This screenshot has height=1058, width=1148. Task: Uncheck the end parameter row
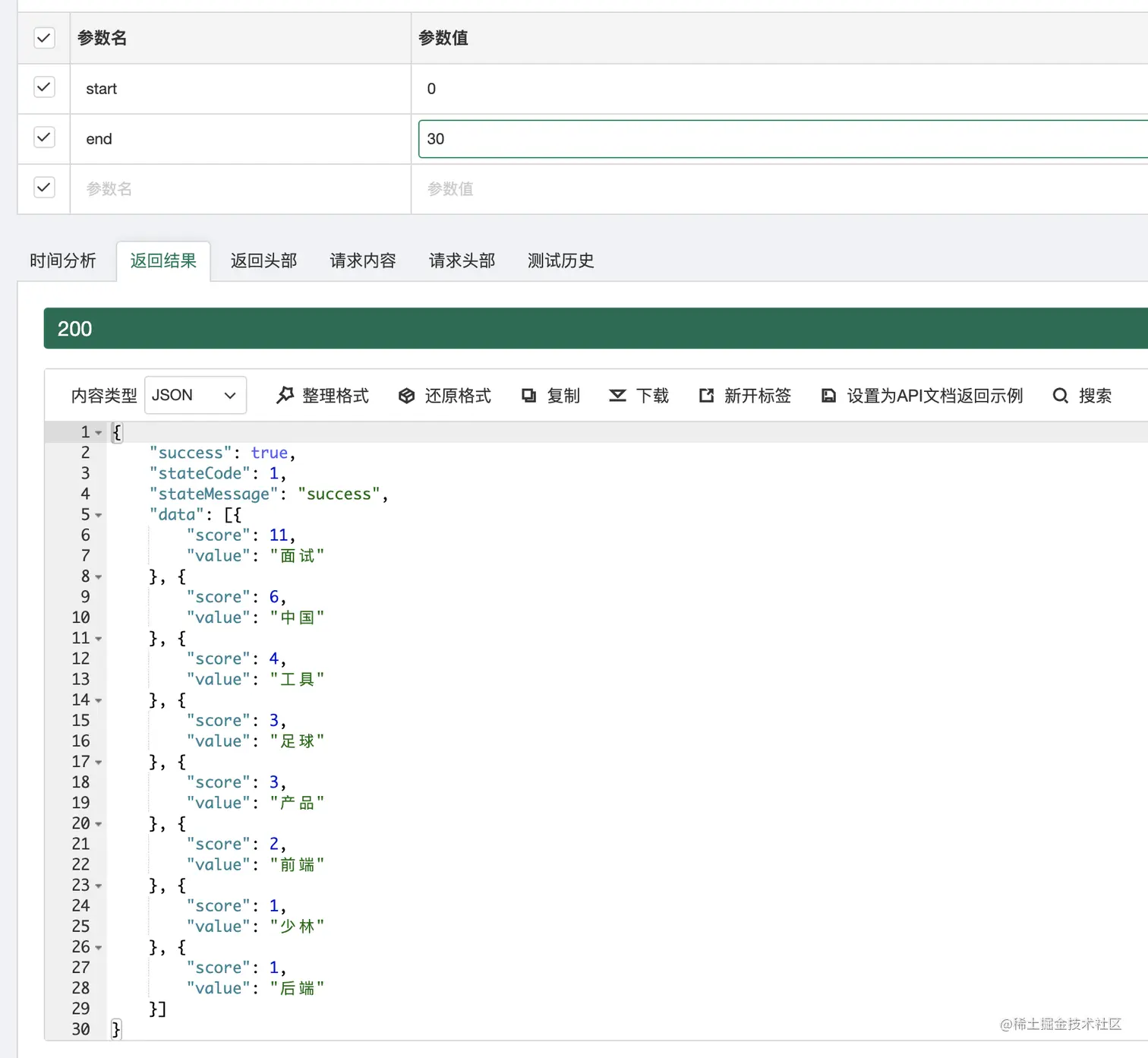pyautogui.click(x=43, y=137)
